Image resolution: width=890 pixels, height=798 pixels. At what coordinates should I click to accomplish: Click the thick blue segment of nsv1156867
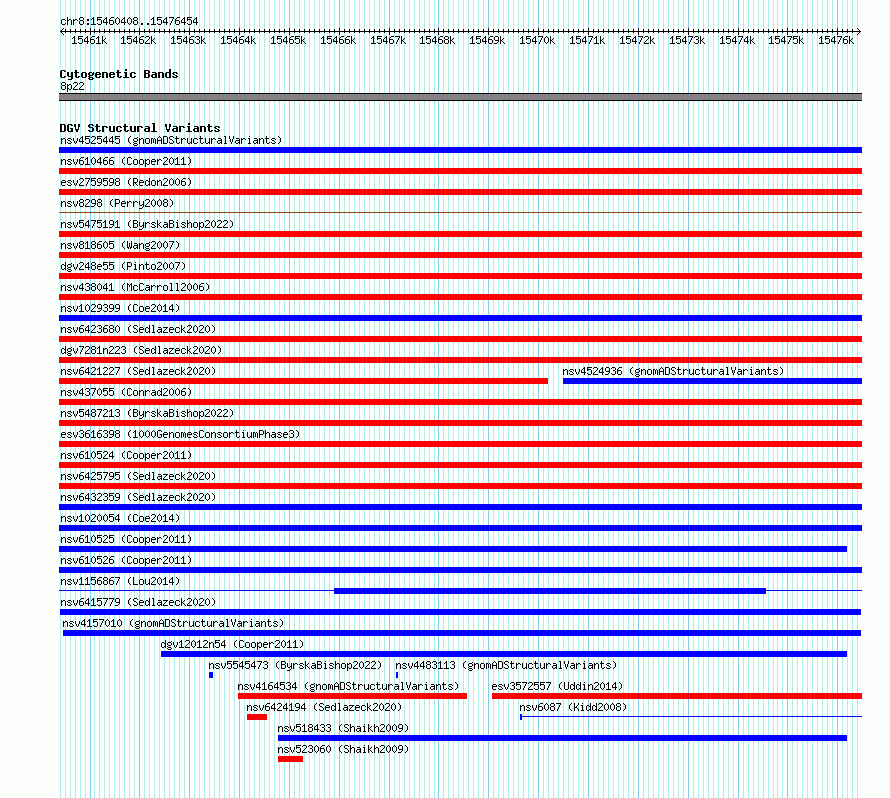(x=550, y=591)
